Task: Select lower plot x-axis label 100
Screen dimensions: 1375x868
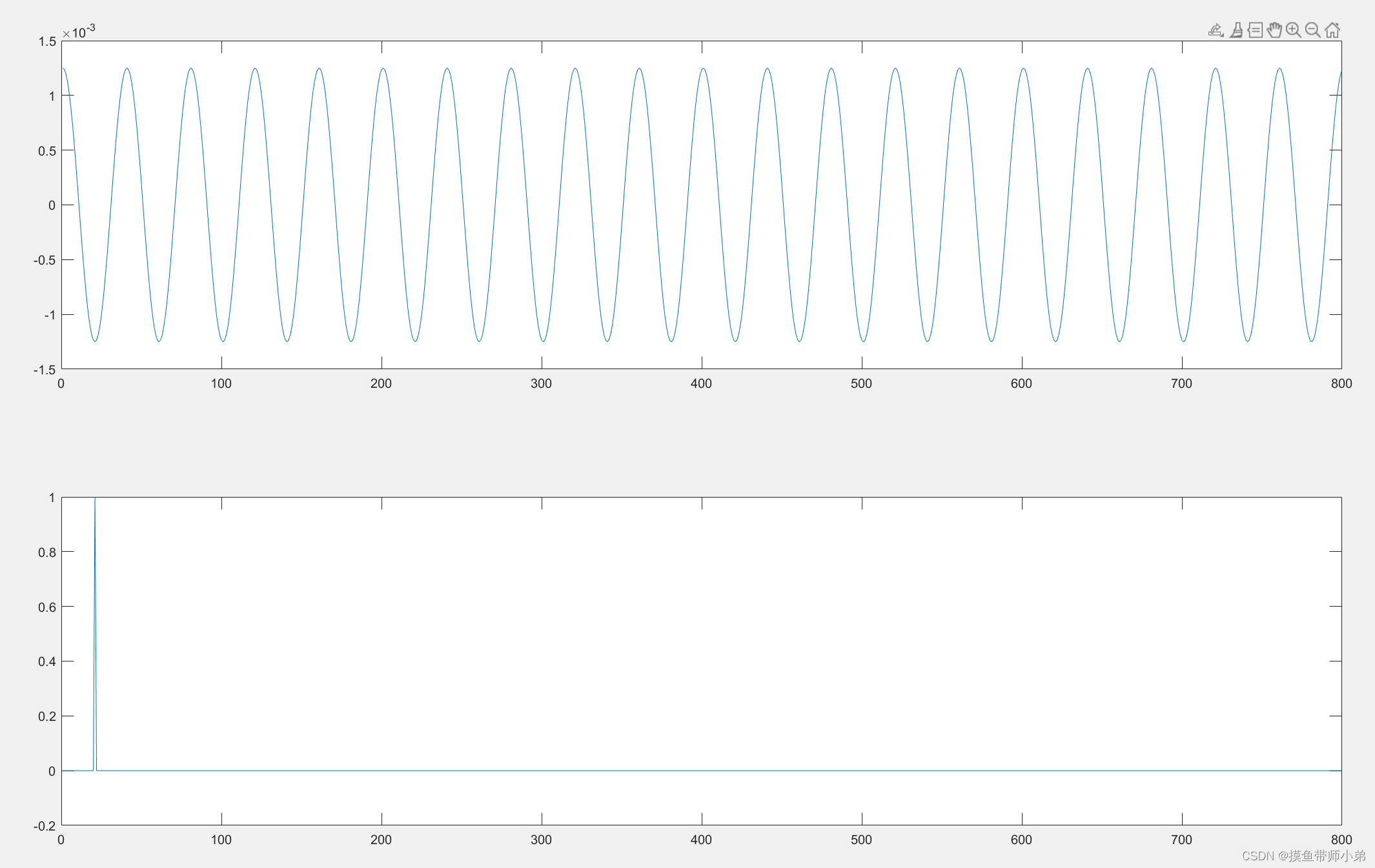Action: [x=221, y=840]
